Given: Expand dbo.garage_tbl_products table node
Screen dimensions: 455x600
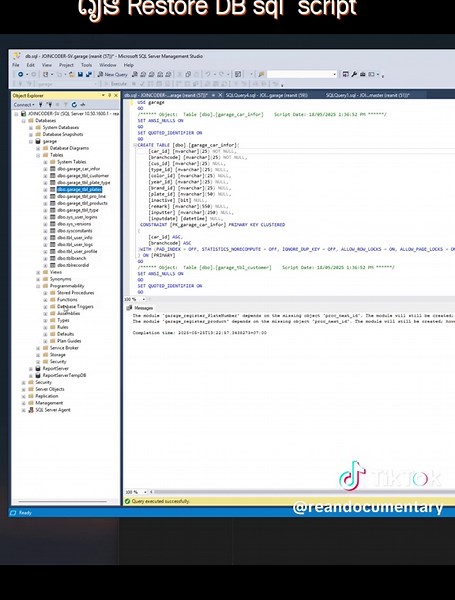Looking at the screenshot, I should 45,203.
